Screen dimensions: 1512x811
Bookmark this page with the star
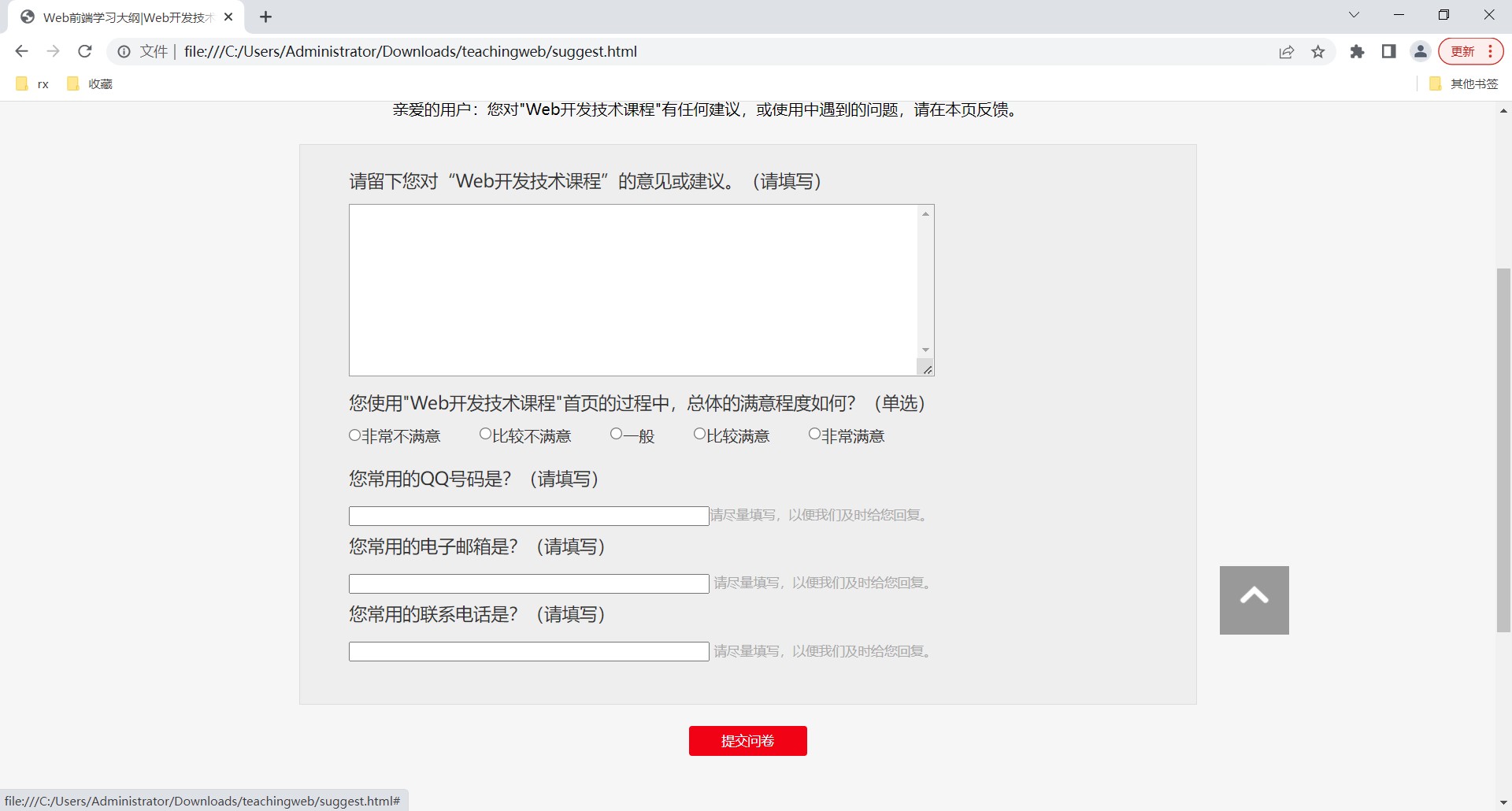click(x=1318, y=52)
